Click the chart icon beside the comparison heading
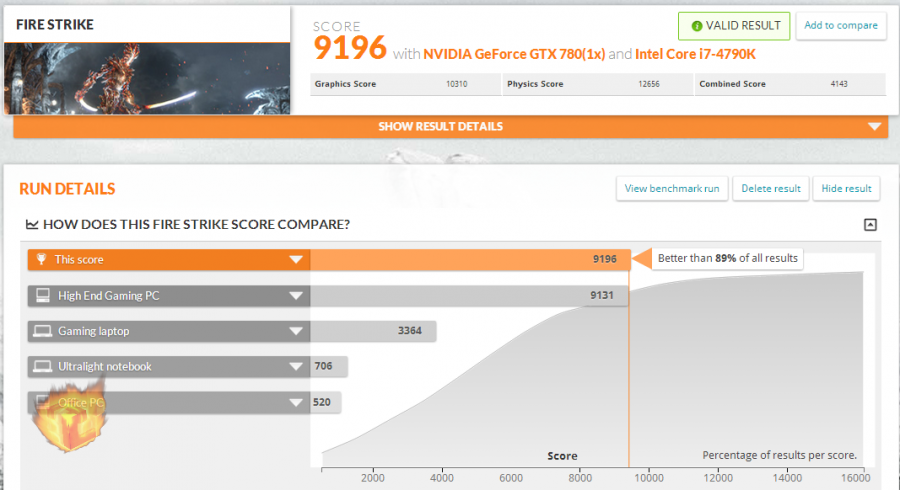The image size is (900, 490). [x=32, y=224]
